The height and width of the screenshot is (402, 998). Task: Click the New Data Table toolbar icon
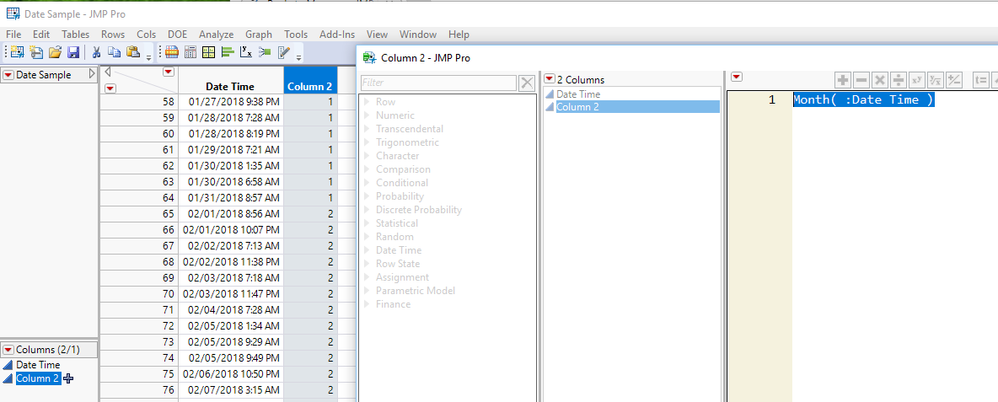point(17,52)
